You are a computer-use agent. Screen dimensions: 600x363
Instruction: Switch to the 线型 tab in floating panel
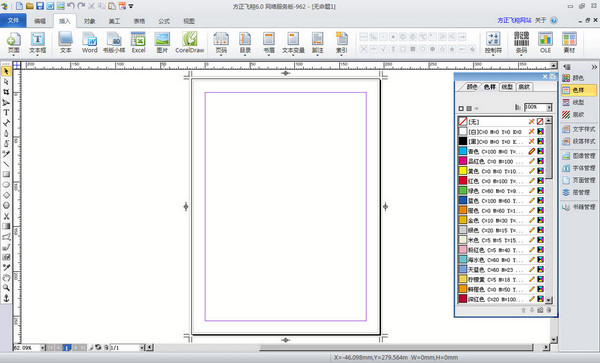pyautogui.click(x=507, y=87)
